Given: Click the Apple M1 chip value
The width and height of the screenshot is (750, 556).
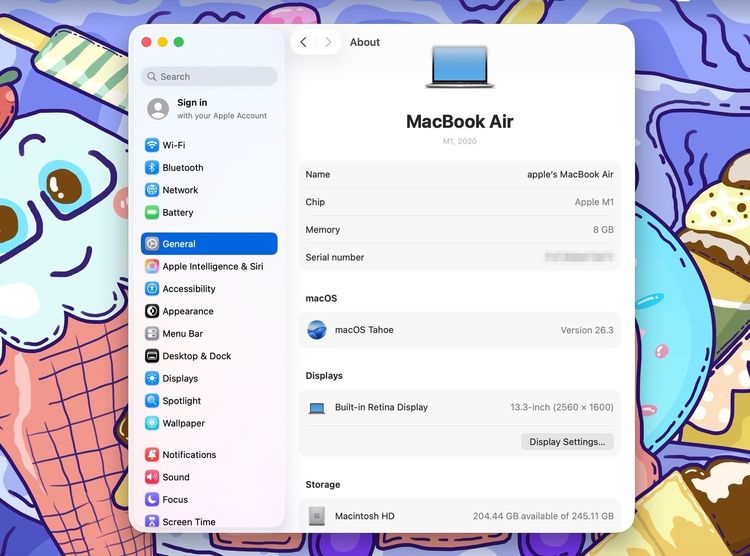Looking at the screenshot, I should pos(594,202).
